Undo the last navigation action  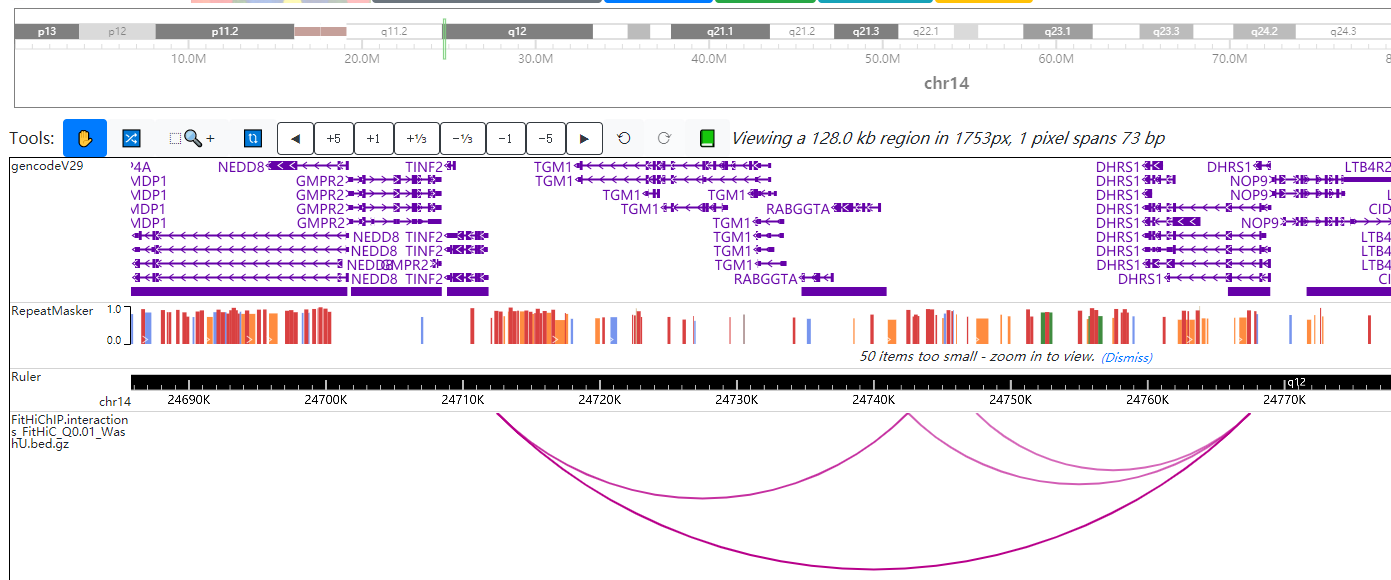pos(625,138)
